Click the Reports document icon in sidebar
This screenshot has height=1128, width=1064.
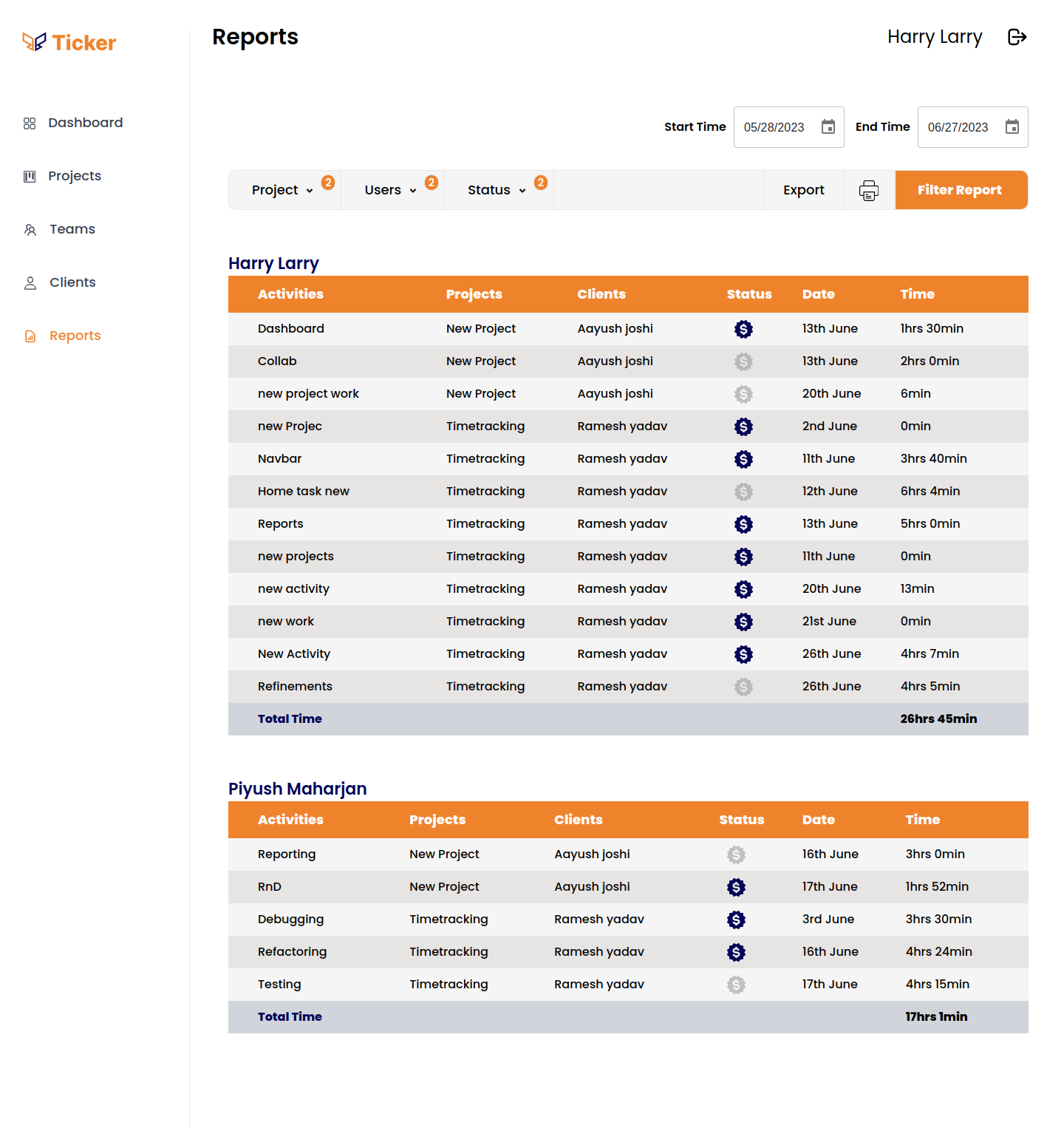click(x=30, y=336)
